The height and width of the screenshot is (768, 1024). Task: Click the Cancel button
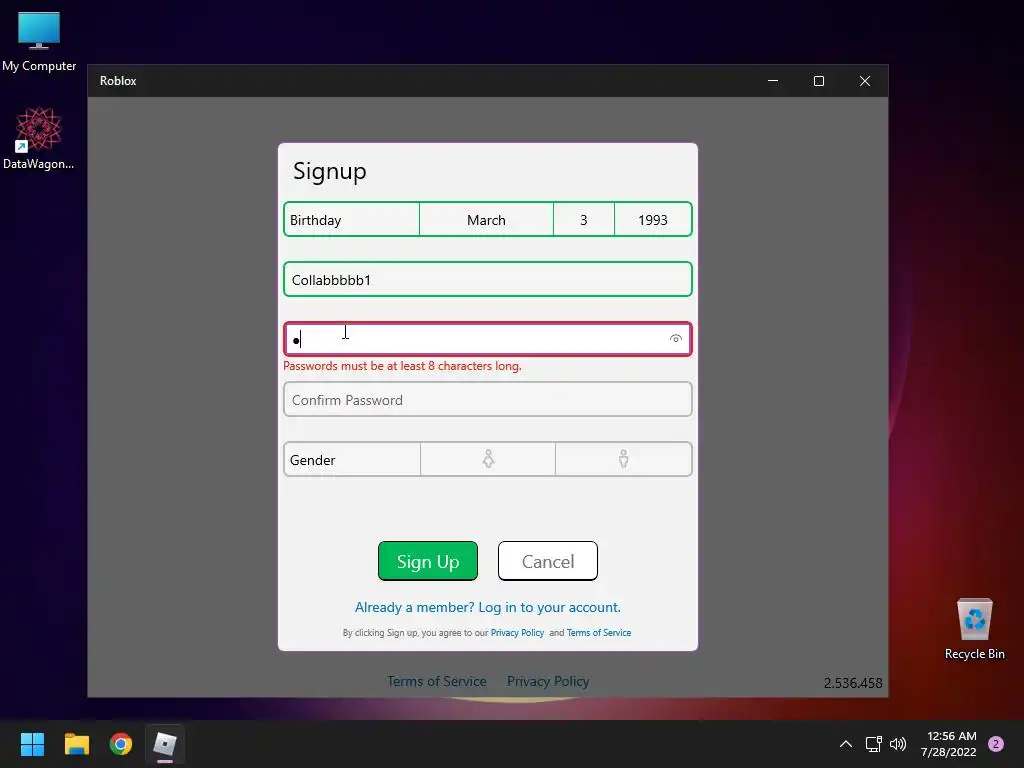548,561
